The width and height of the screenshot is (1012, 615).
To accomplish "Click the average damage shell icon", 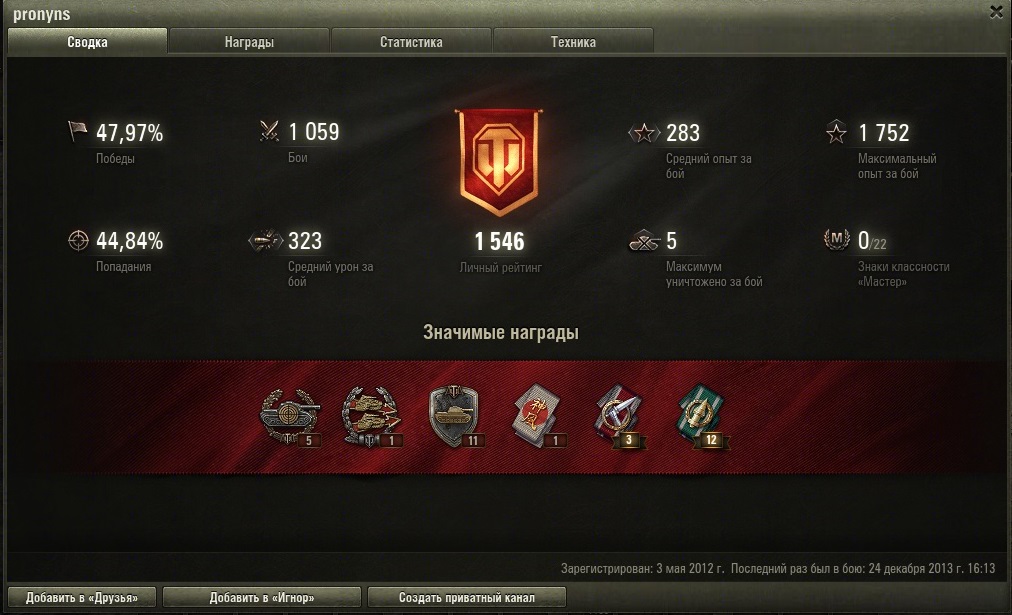I will coord(266,240).
